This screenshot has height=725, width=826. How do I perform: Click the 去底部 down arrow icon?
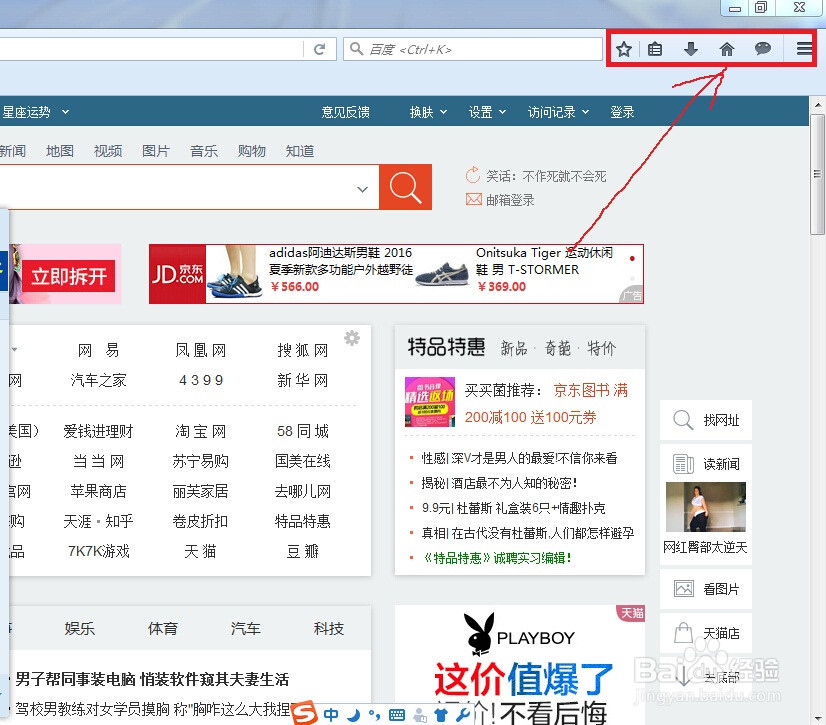tap(683, 675)
